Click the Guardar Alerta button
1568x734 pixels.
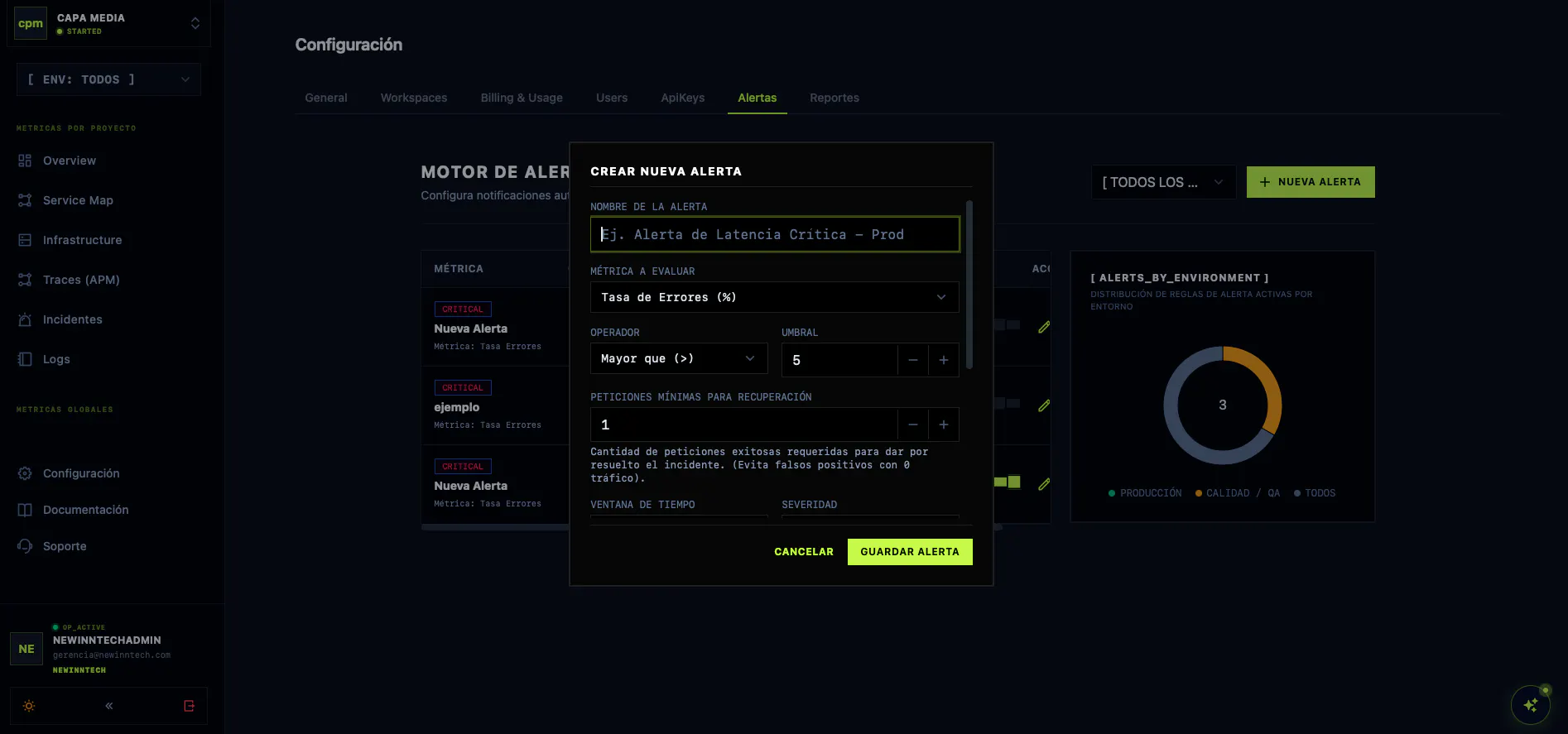910,552
